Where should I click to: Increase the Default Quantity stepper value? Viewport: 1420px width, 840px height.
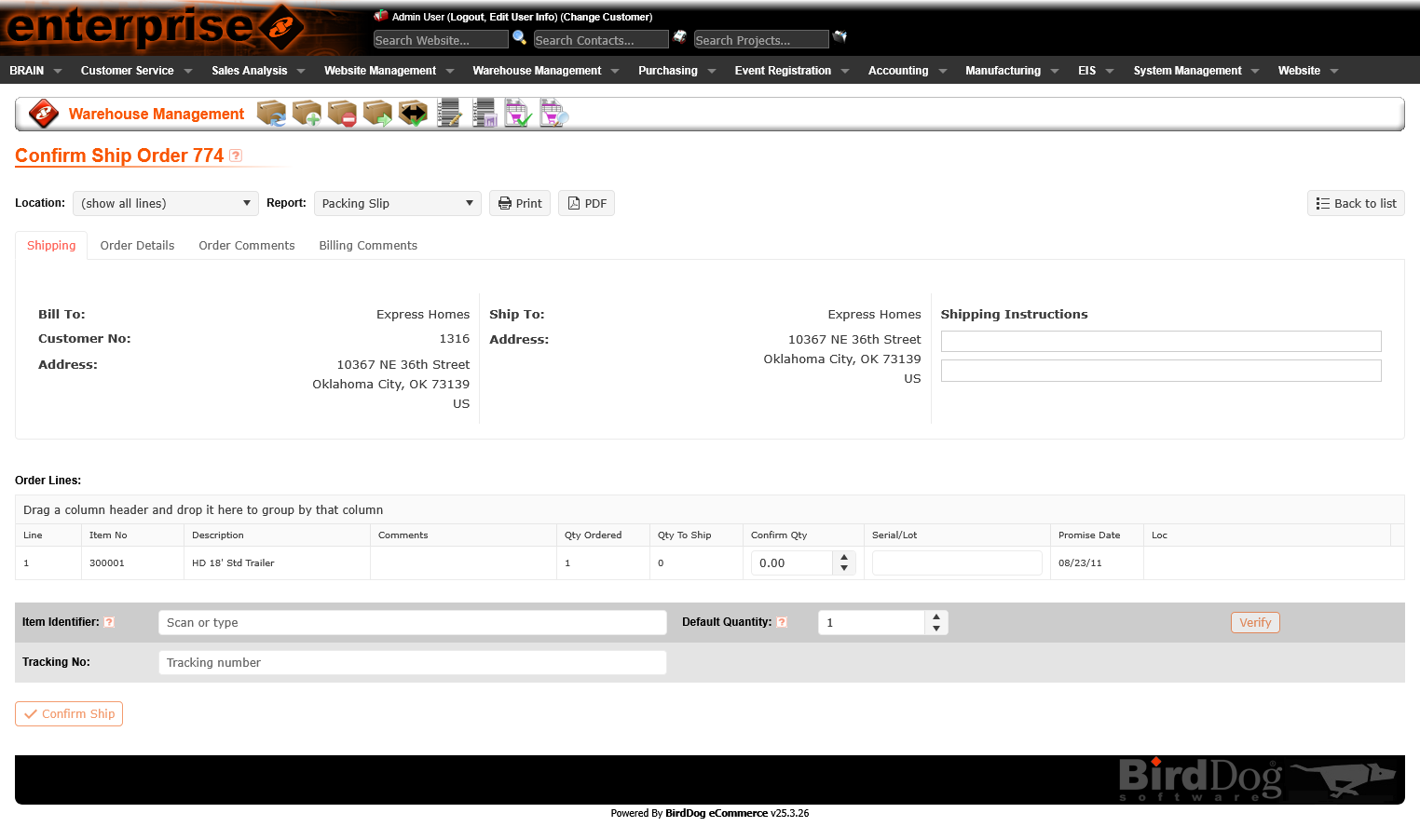coord(936,616)
